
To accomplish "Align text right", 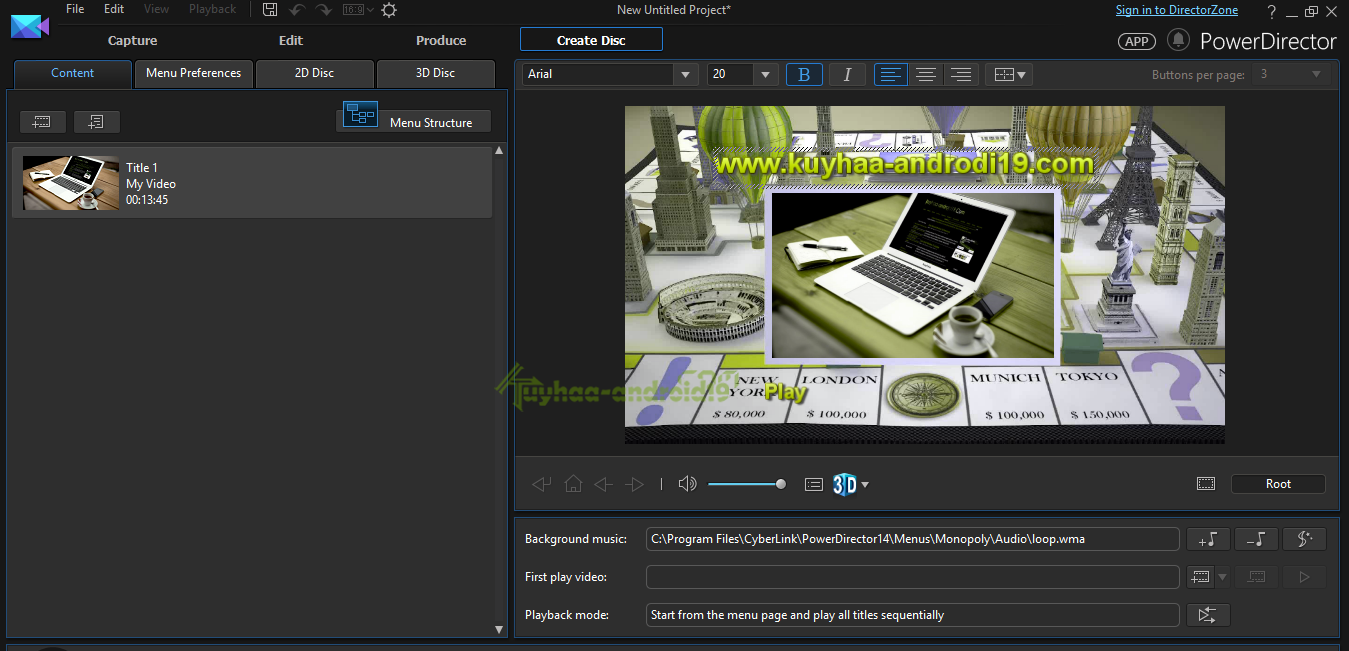I will (961, 74).
